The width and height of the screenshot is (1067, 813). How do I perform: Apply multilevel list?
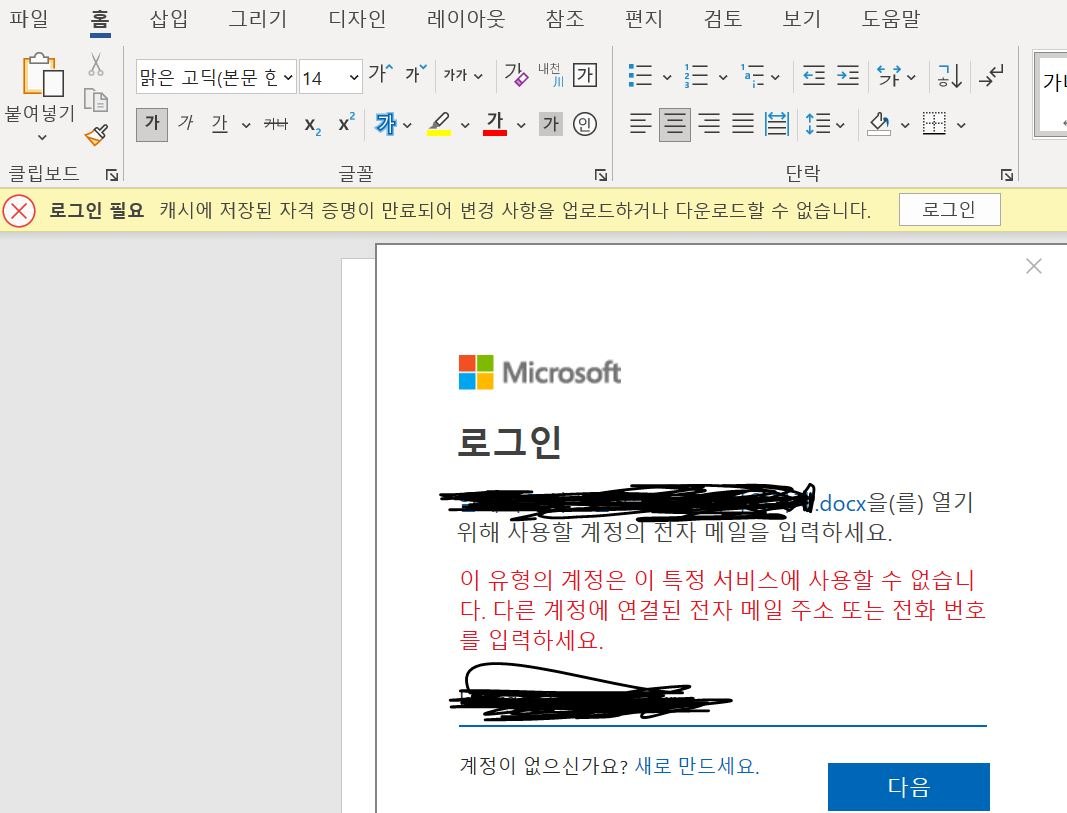[753, 75]
